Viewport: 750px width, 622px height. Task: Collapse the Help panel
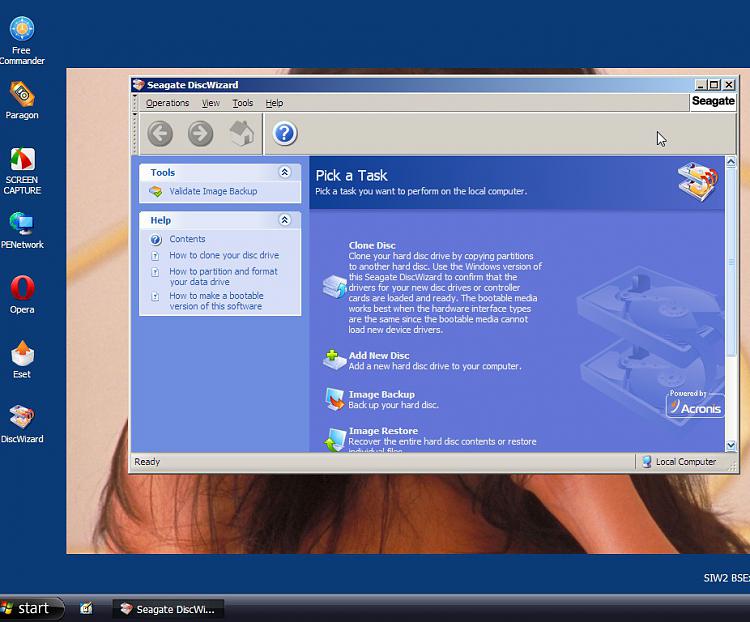(x=285, y=220)
